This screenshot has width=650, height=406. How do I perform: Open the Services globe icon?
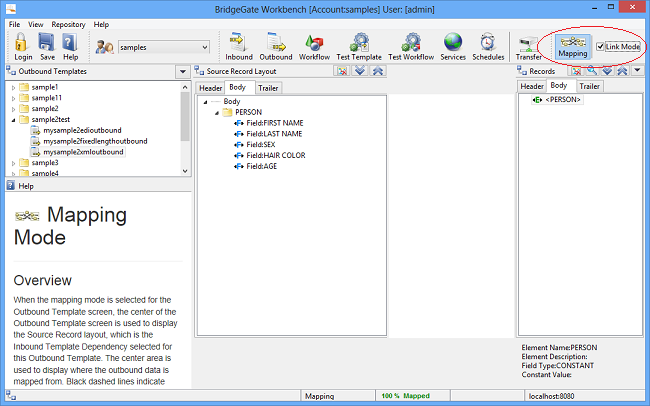(453, 42)
